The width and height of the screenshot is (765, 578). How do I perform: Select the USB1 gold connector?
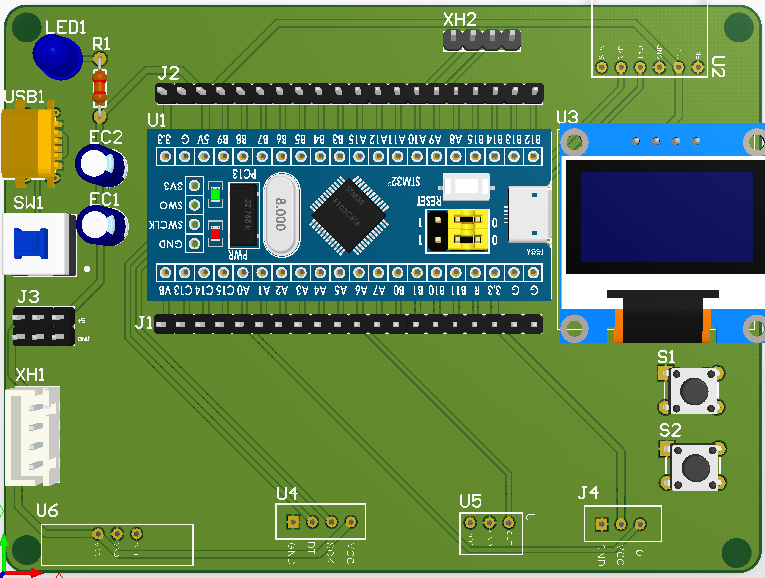point(32,144)
